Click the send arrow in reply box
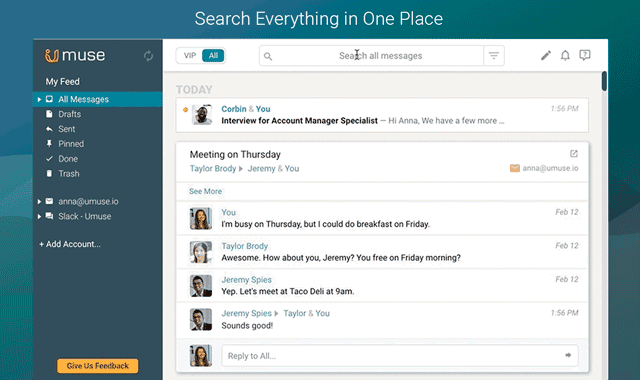640x380 pixels. [568, 355]
